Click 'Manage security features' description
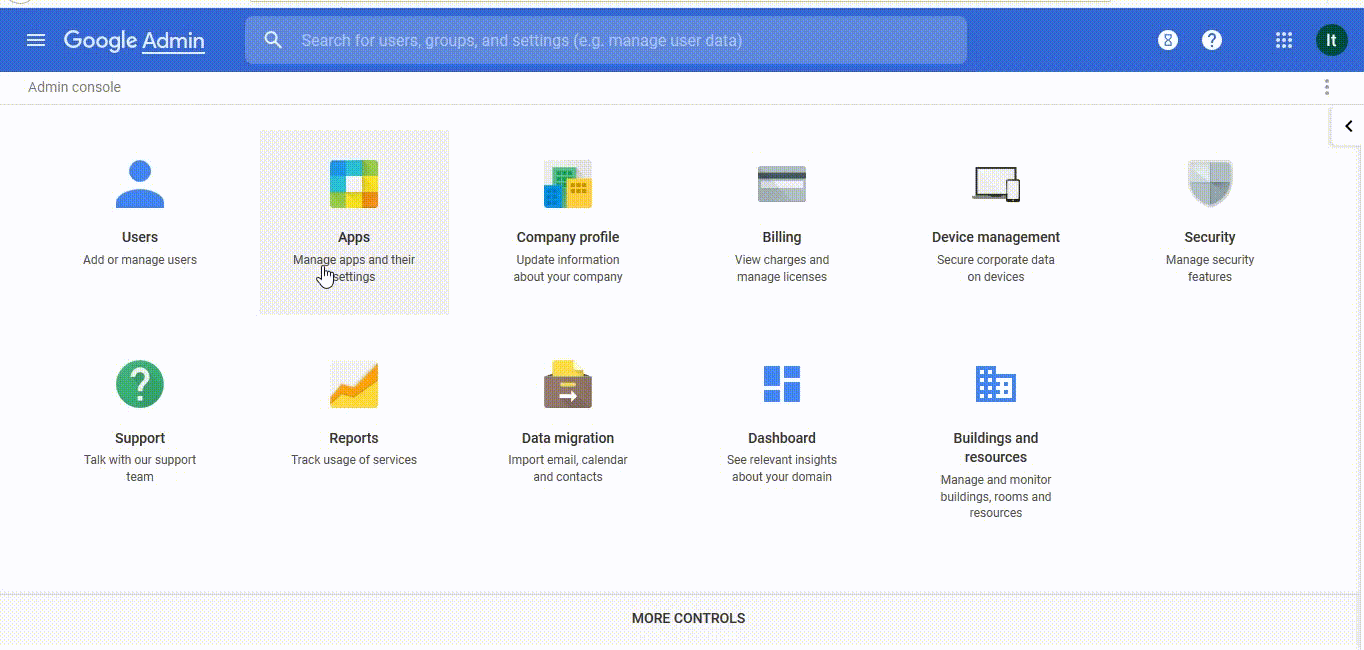 1210,268
